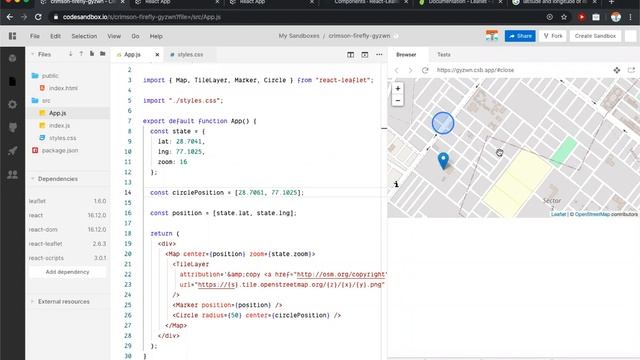This screenshot has height=360, width=640.
Task: Open the Edit menu
Action: (x=56, y=36)
